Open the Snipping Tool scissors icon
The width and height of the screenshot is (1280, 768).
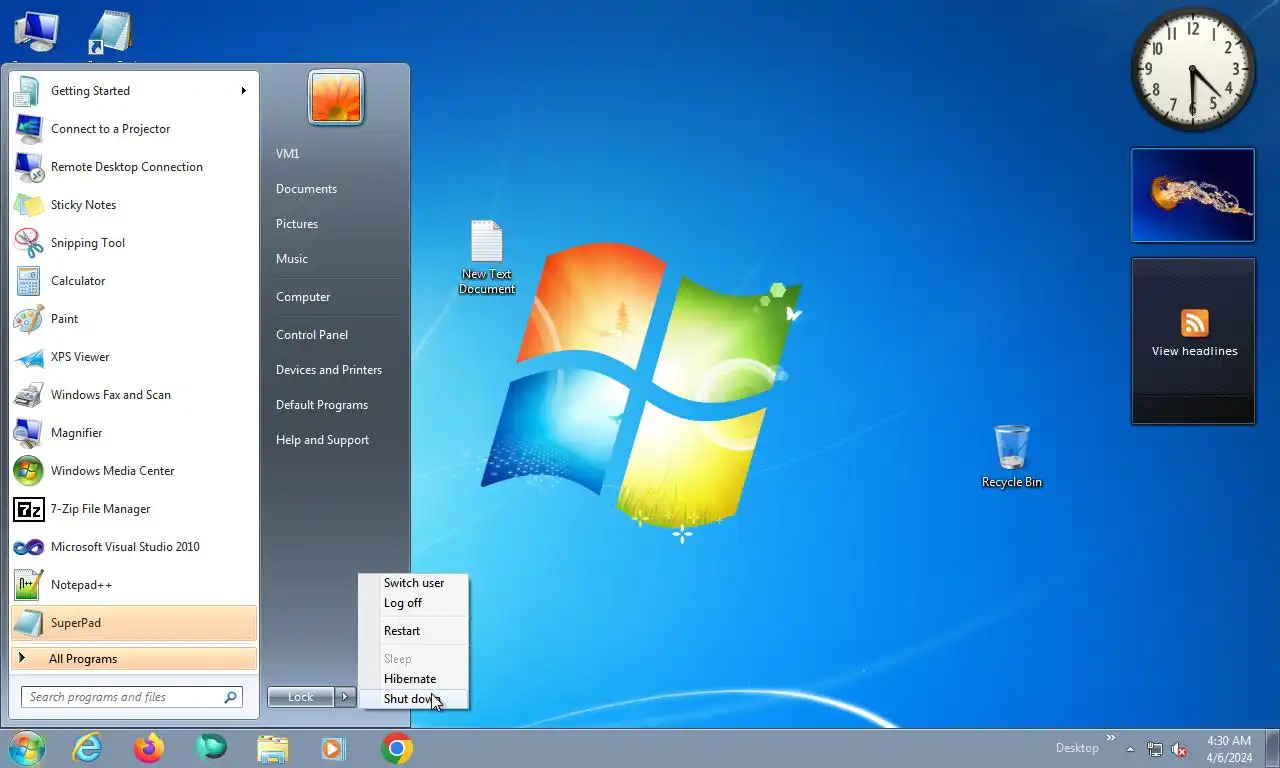click(28, 243)
